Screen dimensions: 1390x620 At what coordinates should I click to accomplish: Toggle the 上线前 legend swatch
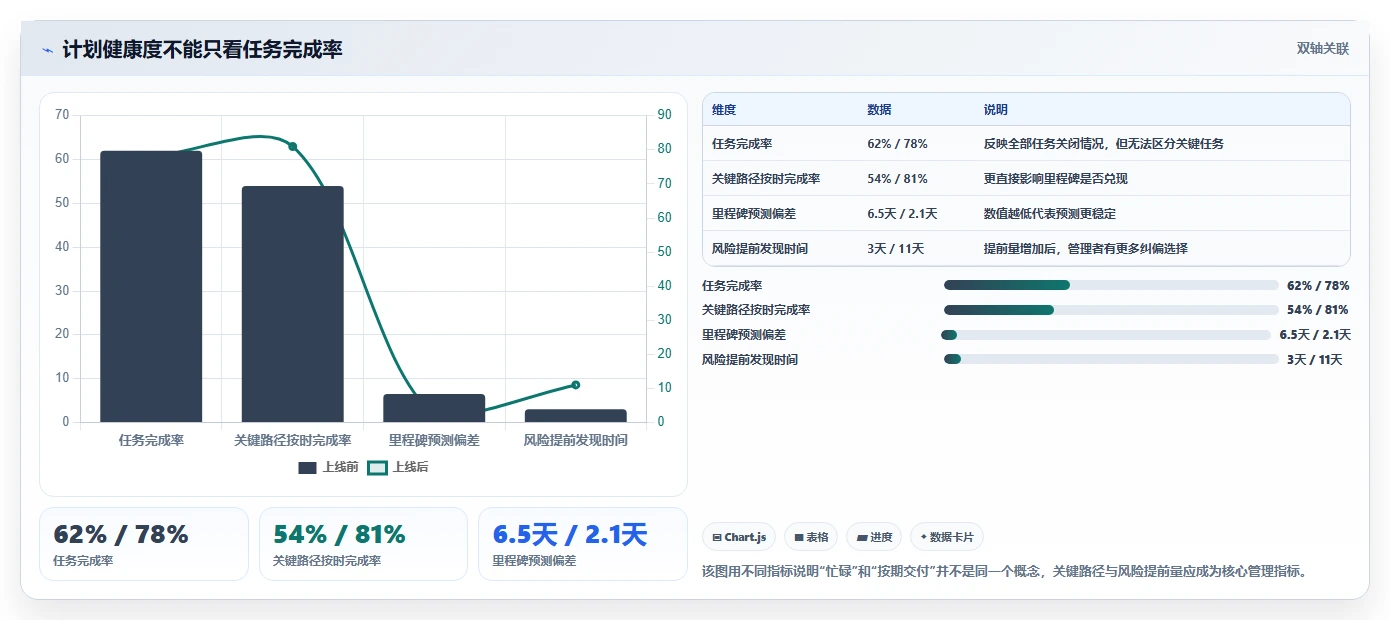pyautogui.click(x=307, y=467)
